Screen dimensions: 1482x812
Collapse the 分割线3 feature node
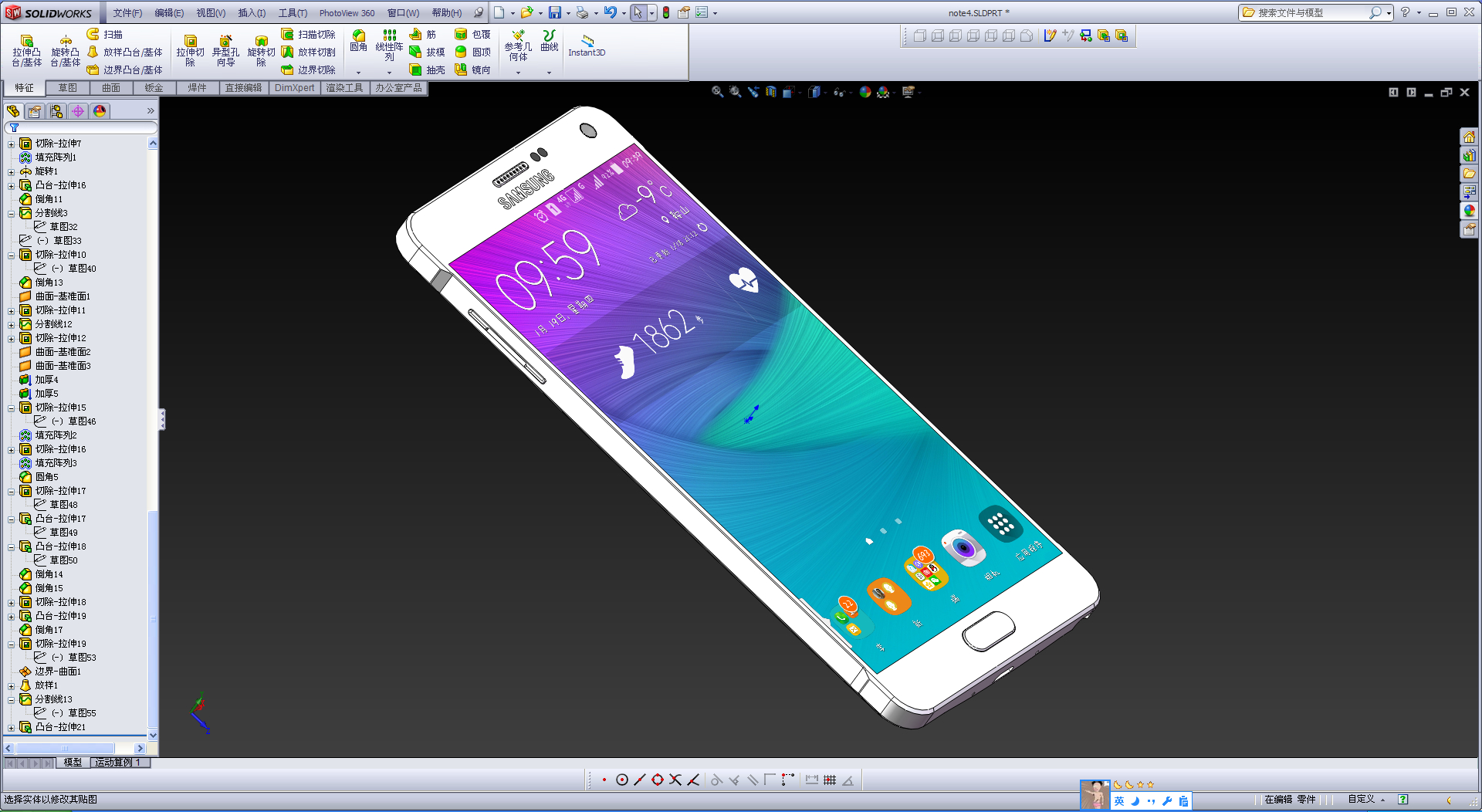click(x=11, y=214)
